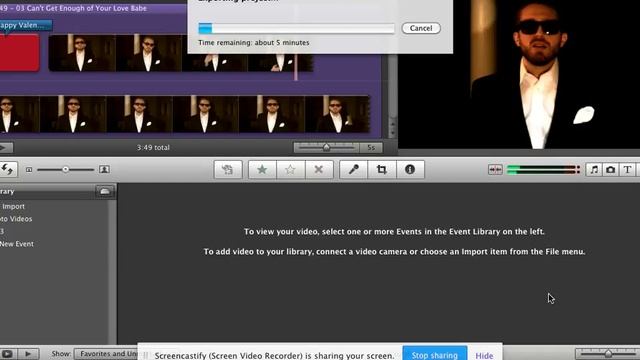Adjust the project frames-per-thumbnail slider
Viewport: 640px width, 360px height.
coord(326,147)
